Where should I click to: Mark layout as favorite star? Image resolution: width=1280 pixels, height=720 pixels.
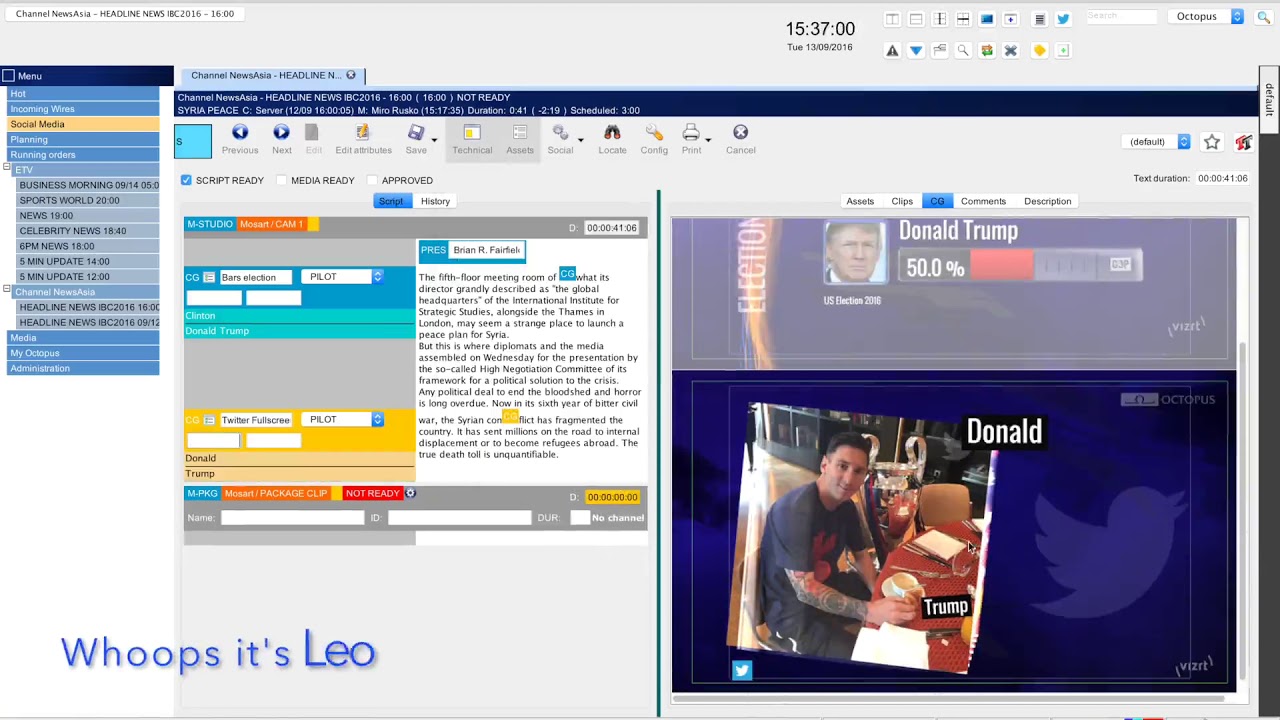1212,142
